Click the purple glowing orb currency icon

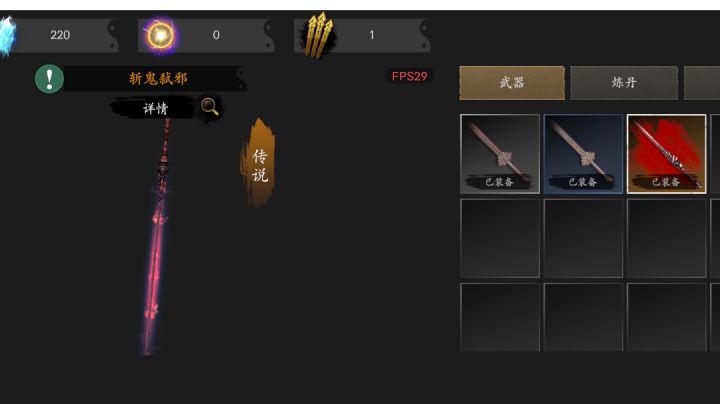[160, 35]
